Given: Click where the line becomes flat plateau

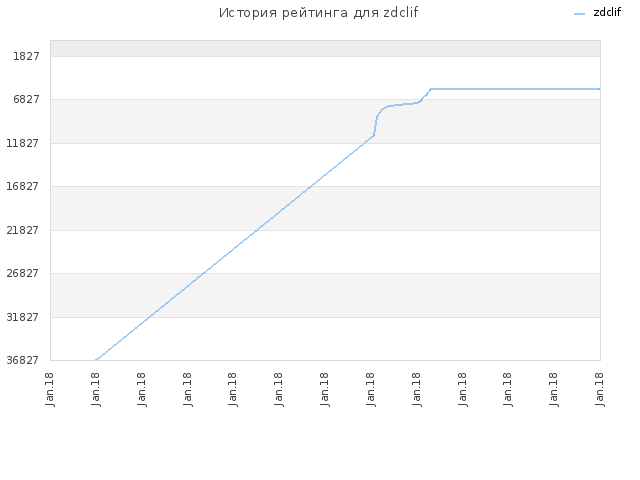Looking at the screenshot, I should click(431, 89).
